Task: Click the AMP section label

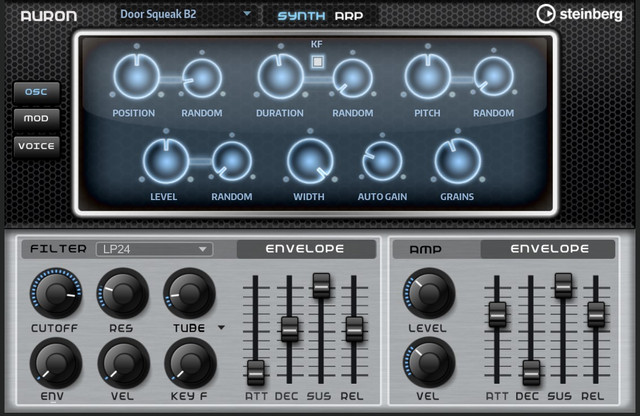Action: pos(425,249)
